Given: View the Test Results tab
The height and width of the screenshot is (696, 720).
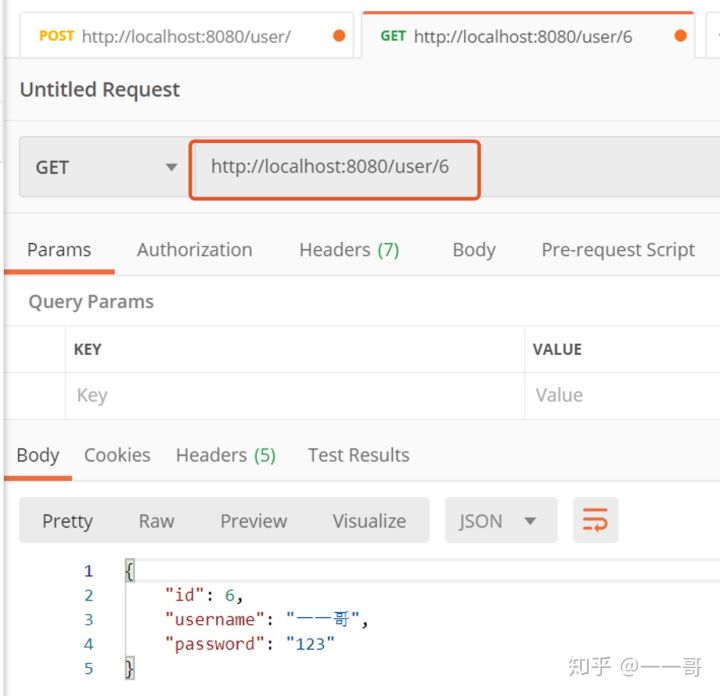Looking at the screenshot, I should pyautogui.click(x=358, y=455).
